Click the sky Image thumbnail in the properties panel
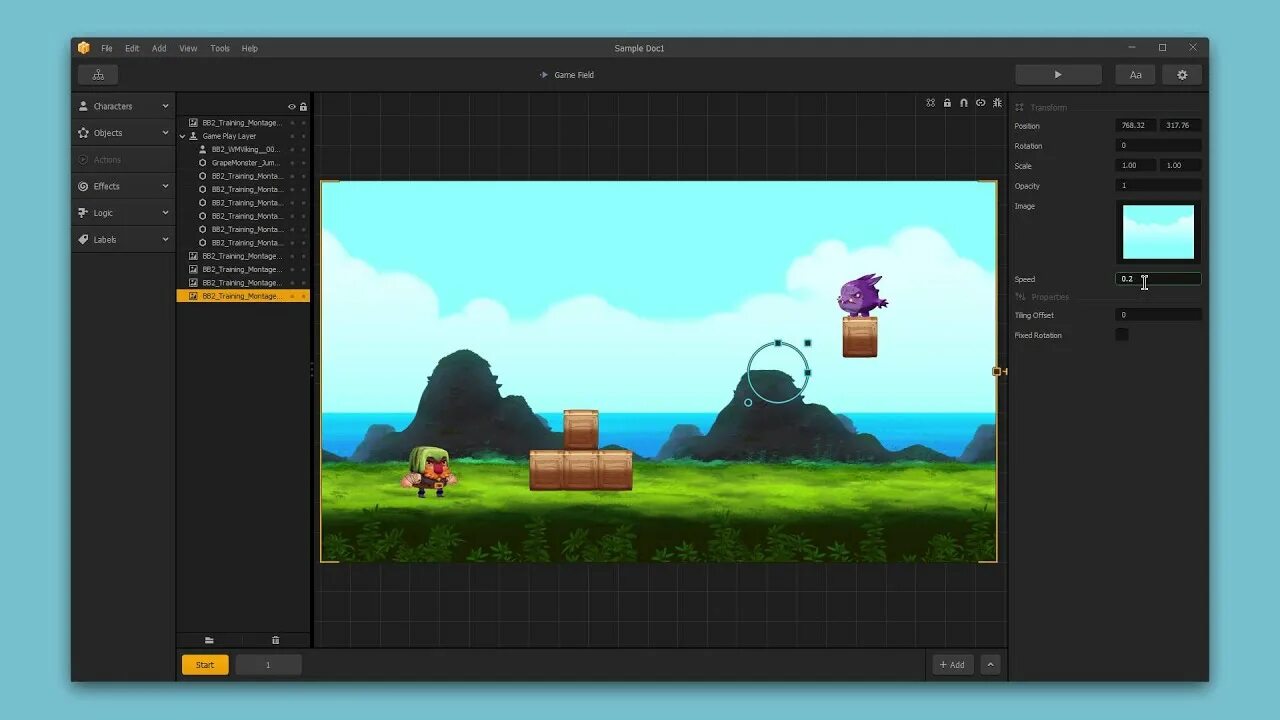This screenshot has height=720, width=1280. [1158, 232]
